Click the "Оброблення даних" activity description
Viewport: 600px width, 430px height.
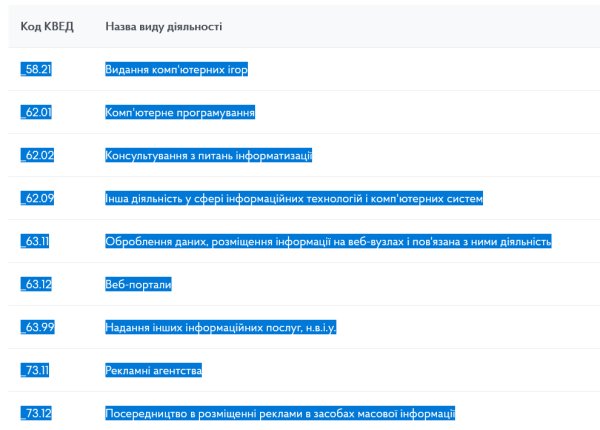328,242
